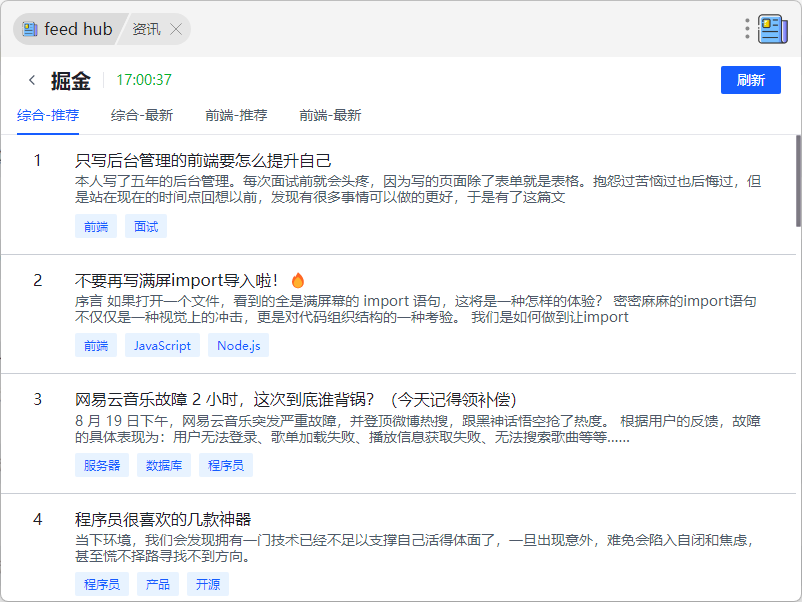
Task: Click the 17:00:37 timestamp
Action: pyautogui.click(x=144, y=80)
